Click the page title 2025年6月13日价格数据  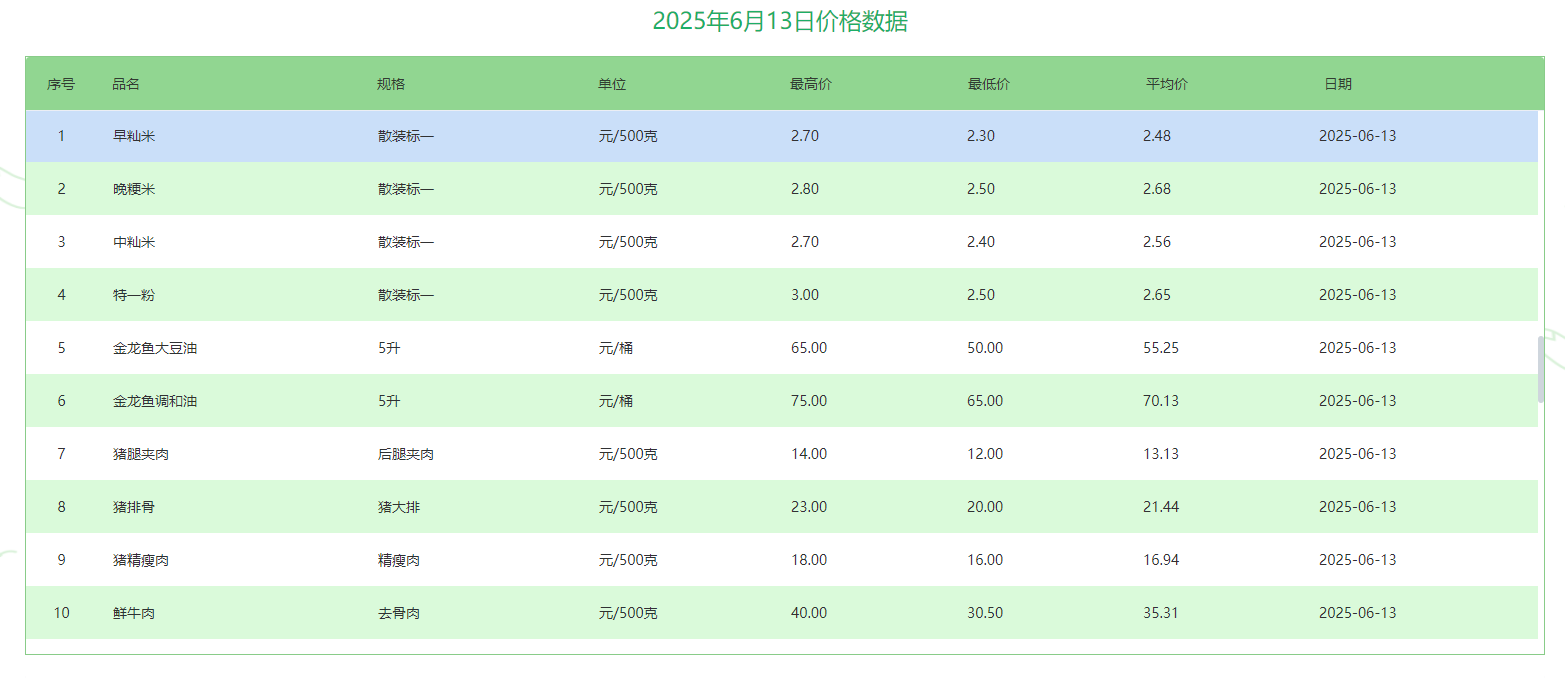[x=780, y=22]
